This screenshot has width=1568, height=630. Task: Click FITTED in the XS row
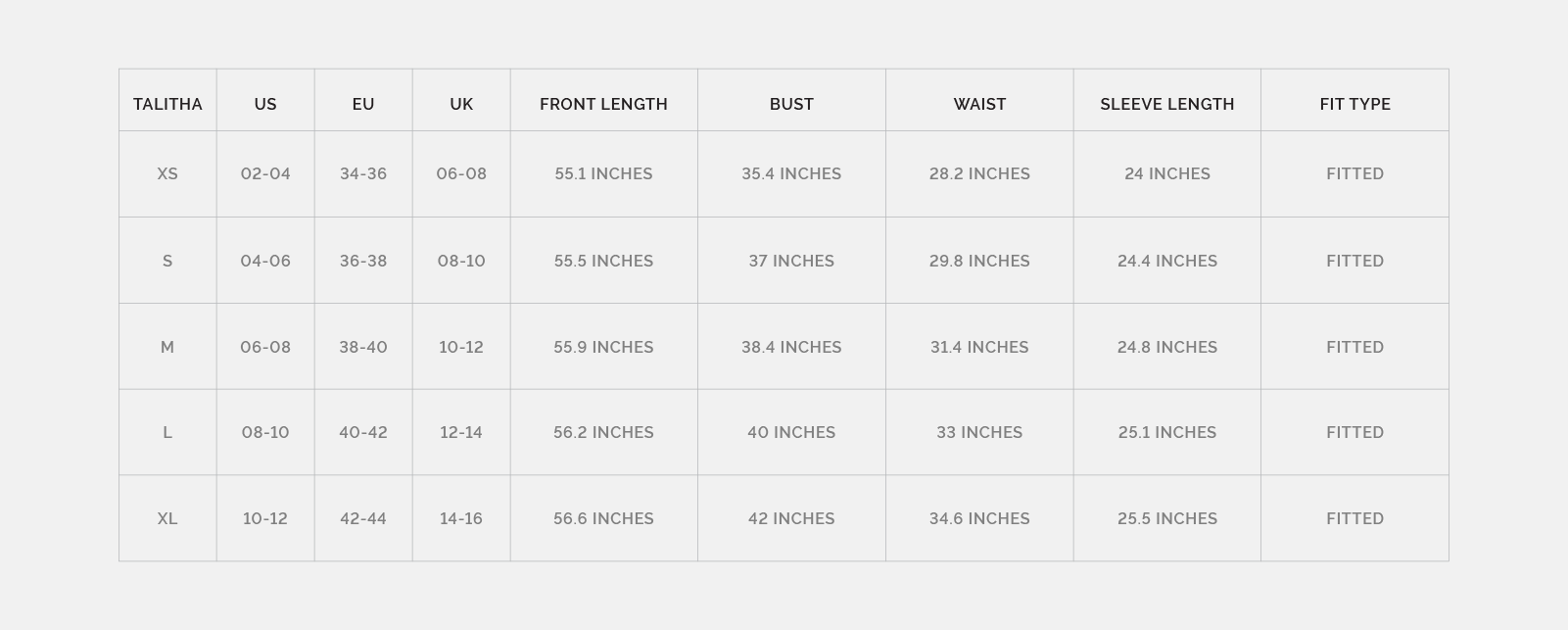1354,173
